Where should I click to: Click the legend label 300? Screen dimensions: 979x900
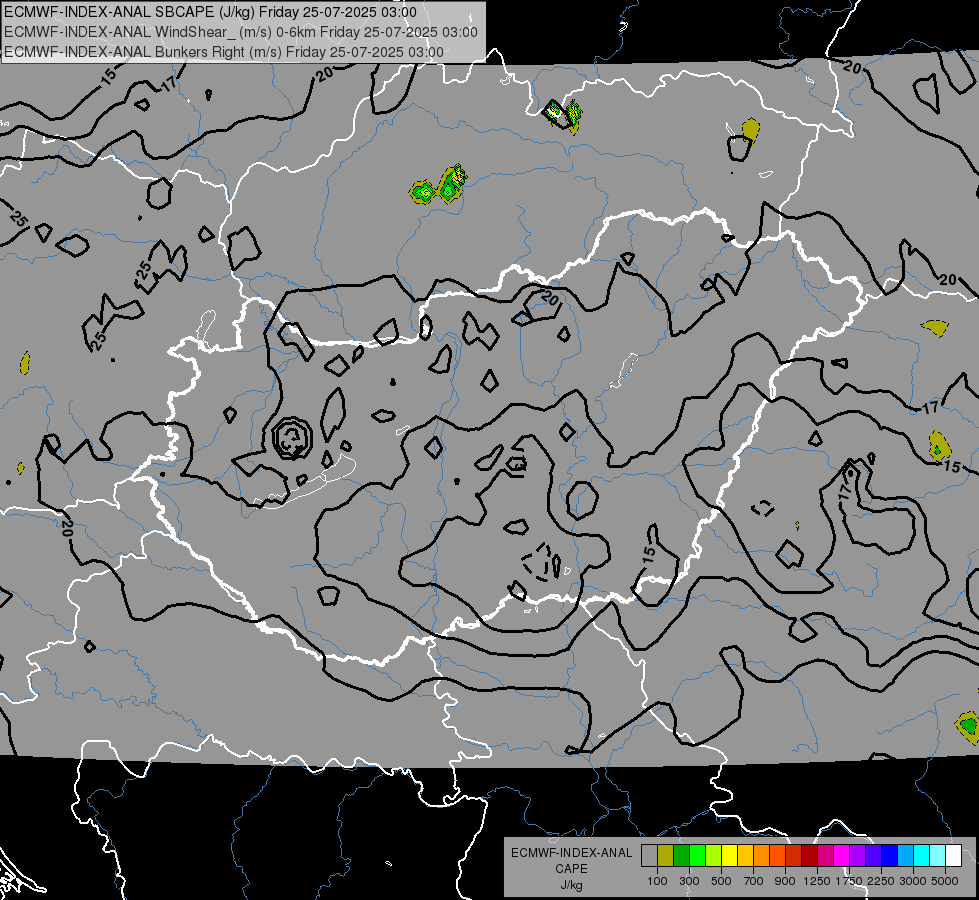pyautogui.click(x=689, y=881)
